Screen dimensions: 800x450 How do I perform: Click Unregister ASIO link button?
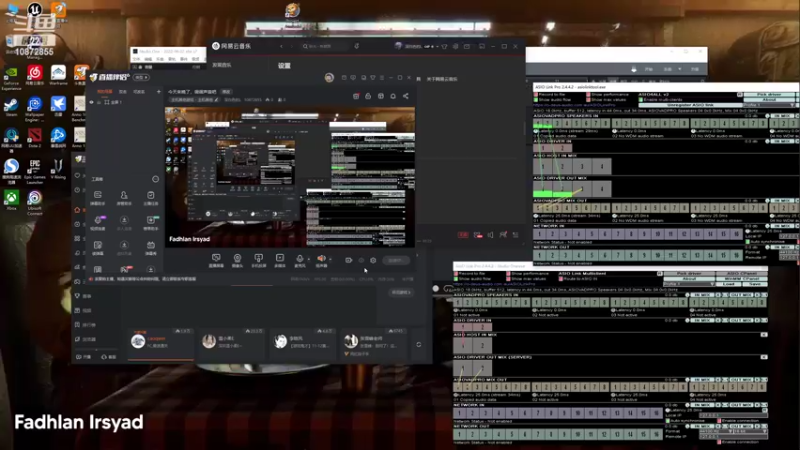click(690, 105)
